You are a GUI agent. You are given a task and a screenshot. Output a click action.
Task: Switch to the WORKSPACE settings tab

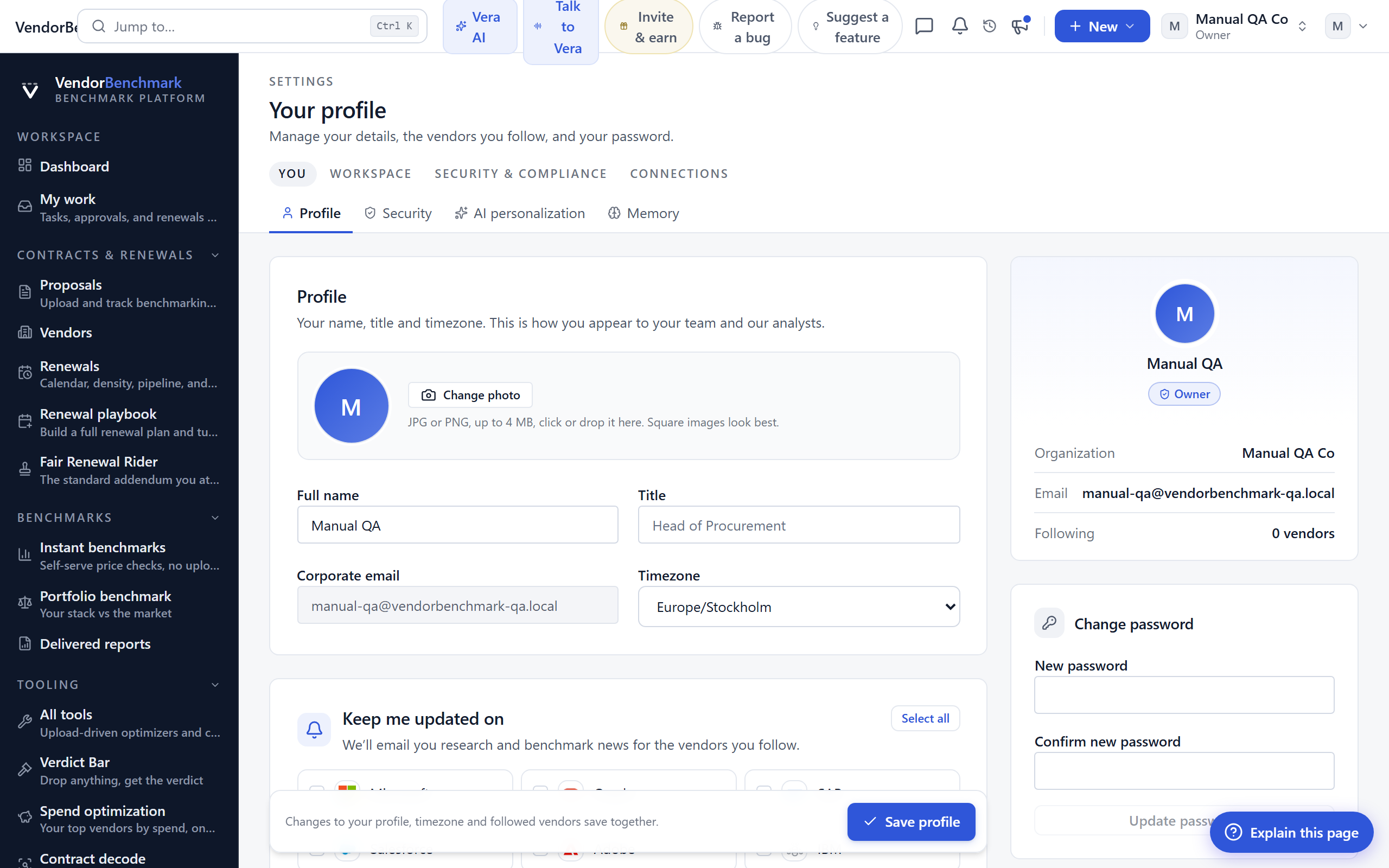pyautogui.click(x=370, y=174)
